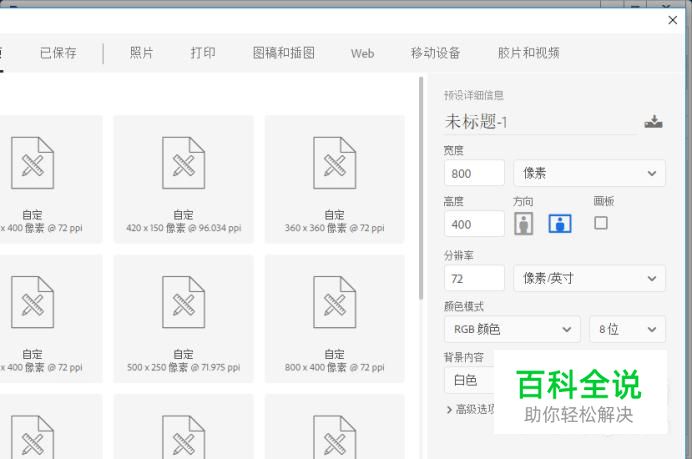The width and height of the screenshot is (692, 459).
Task: Switch to the Web tab
Action: click(x=362, y=53)
